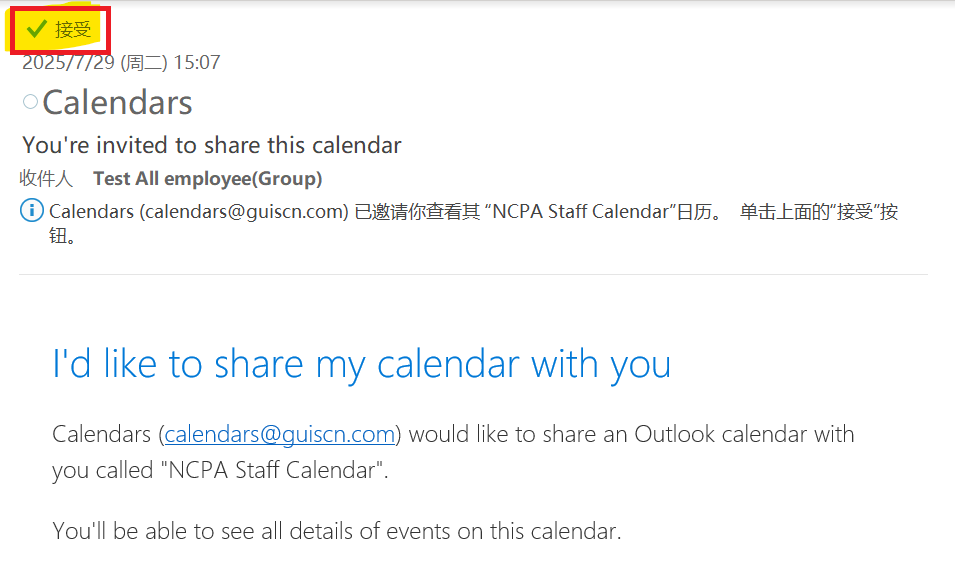955x579 pixels.
Task: Click the blue heading about sharing my calendar
Action: [361, 364]
